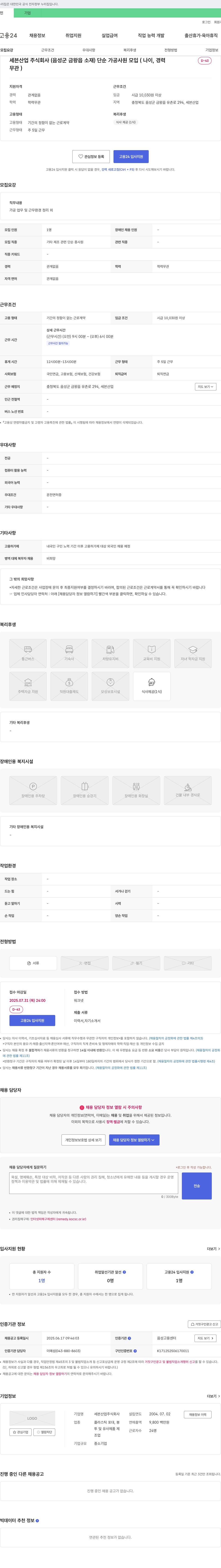The width and height of the screenshot is (221, 1568).
Task: Click the 전송 send button
Action: [197, 1186]
